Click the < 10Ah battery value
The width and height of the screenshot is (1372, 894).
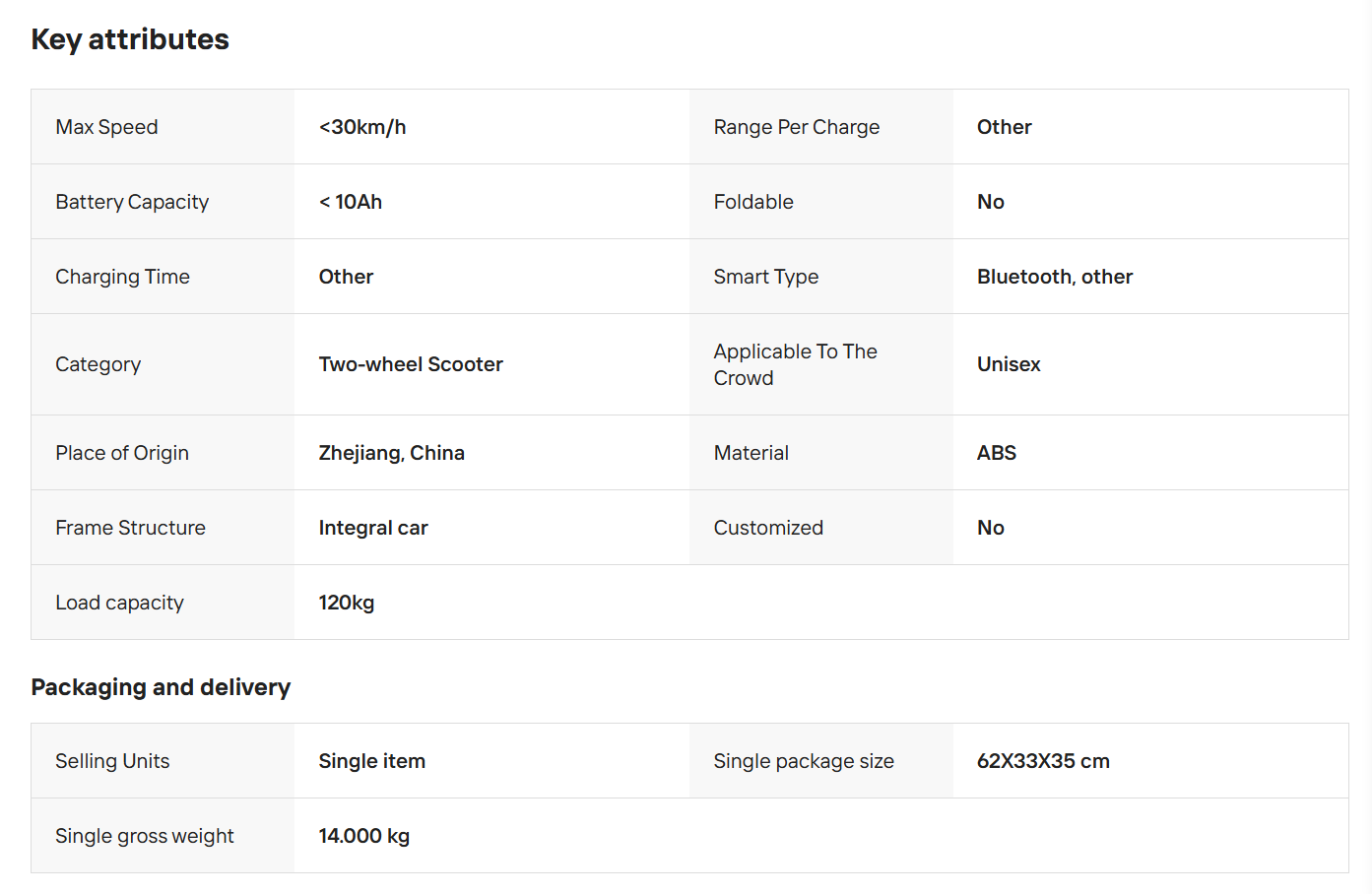tap(351, 202)
